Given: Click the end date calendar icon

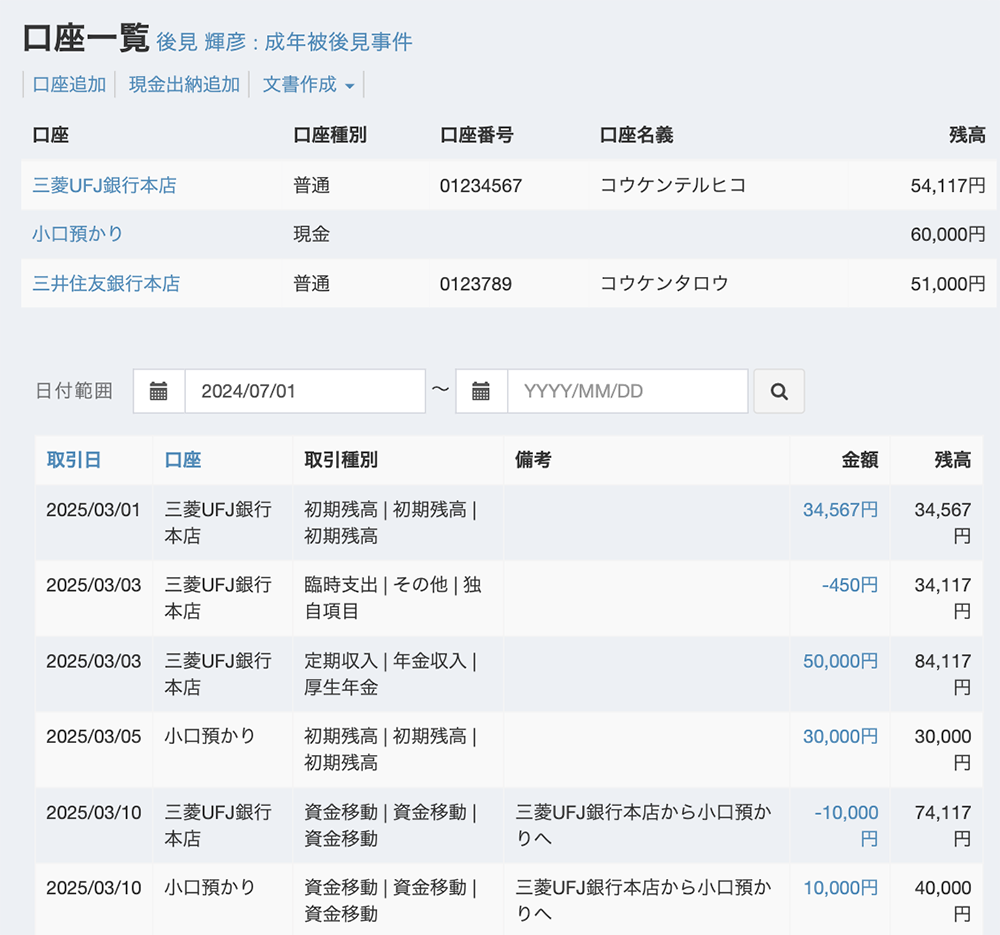Looking at the screenshot, I should [x=481, y=391].
